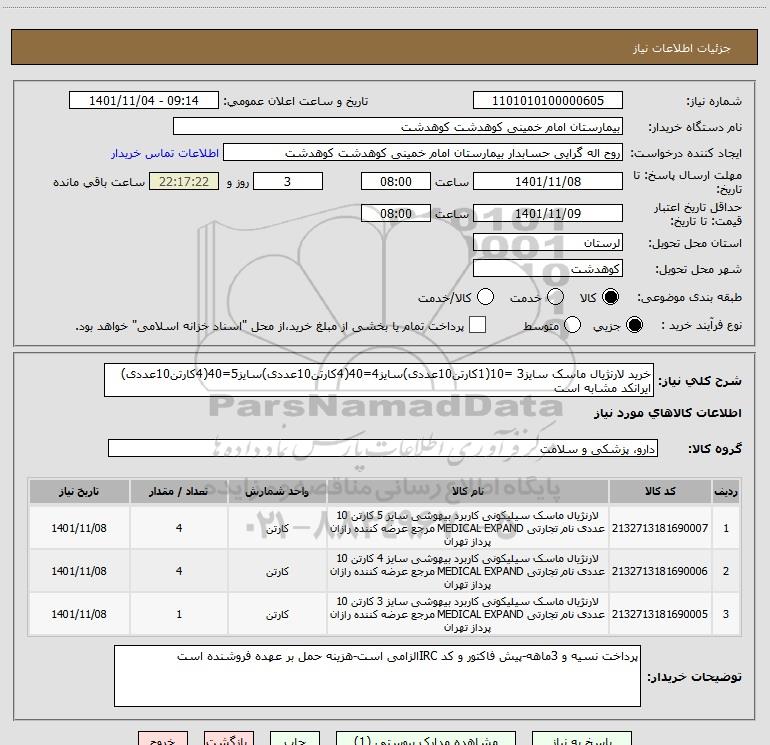Click the شرح کلی نیاز description box
The width and height of the screenshot is (770, 745).
[x=379, y=381]
